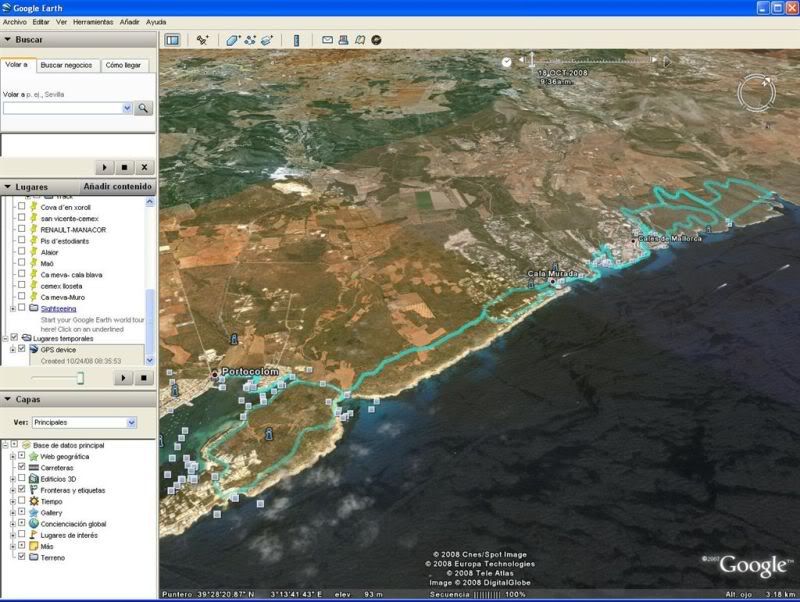Click the add image overlay icon

click(x=267, y=40)
